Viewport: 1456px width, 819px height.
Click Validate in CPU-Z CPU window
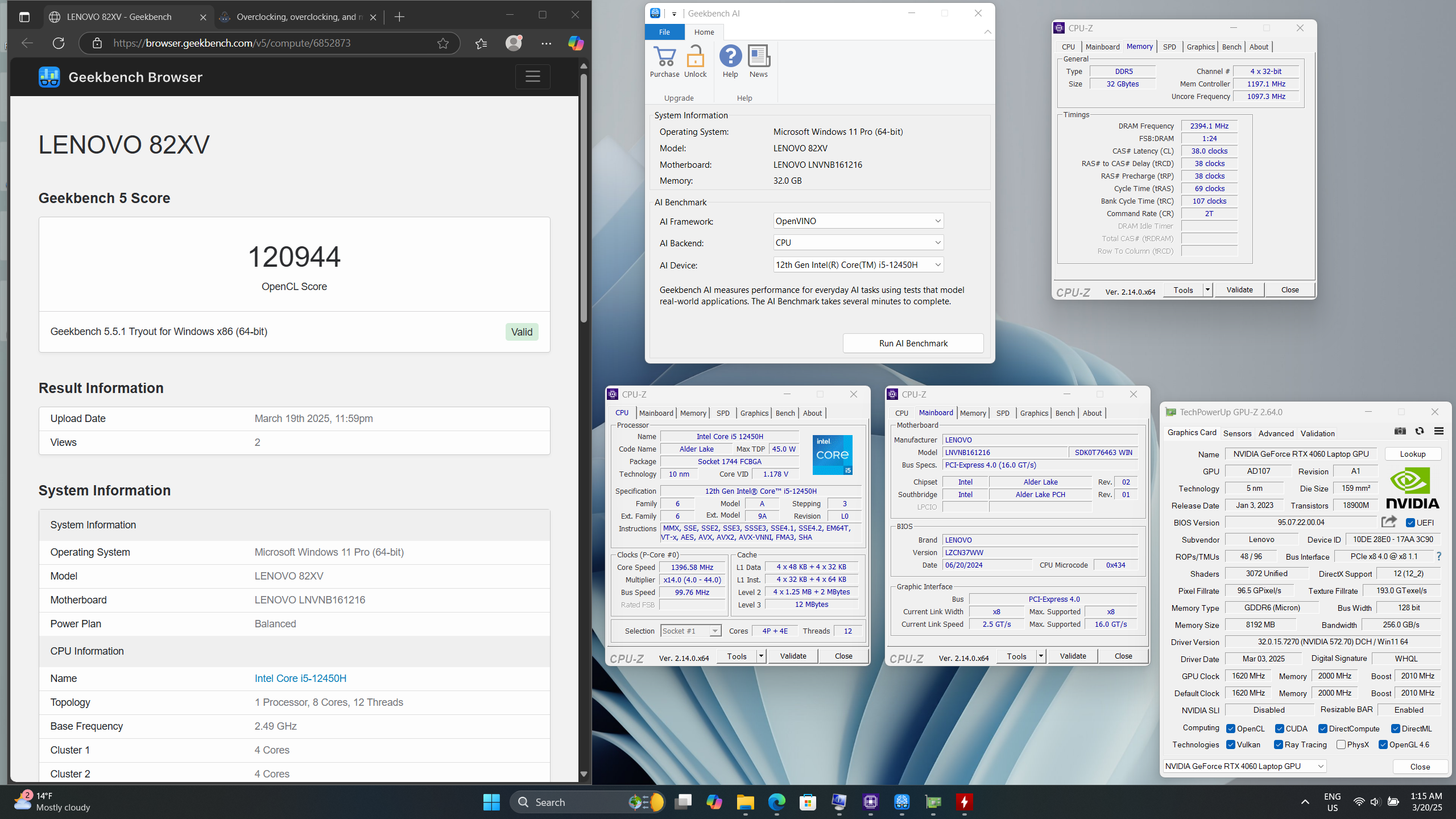coord(793,656)
